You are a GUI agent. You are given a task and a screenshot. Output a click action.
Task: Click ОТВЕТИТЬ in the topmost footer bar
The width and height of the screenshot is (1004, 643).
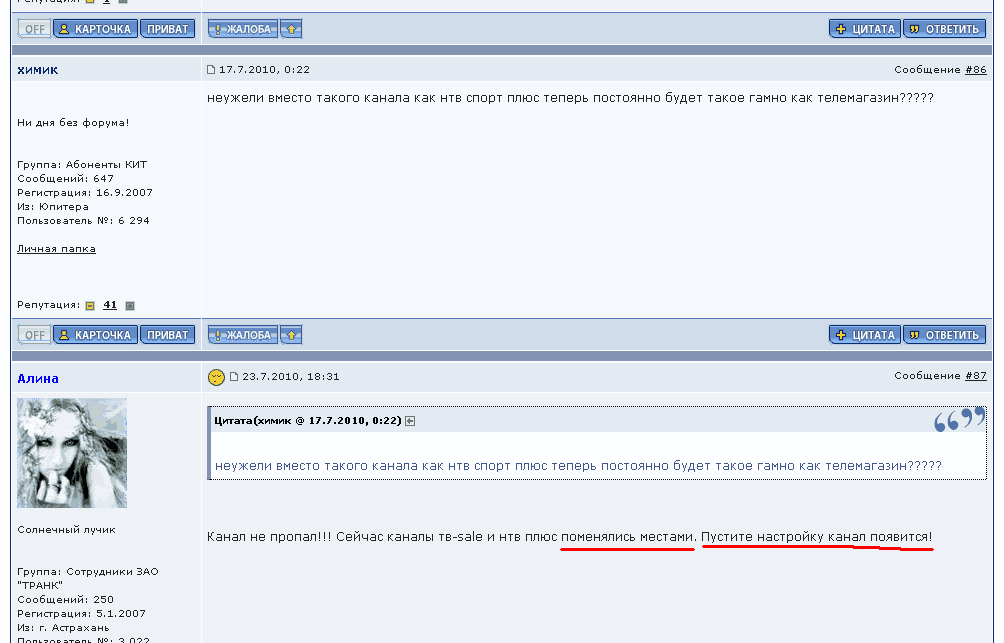[x=944, y=29]
